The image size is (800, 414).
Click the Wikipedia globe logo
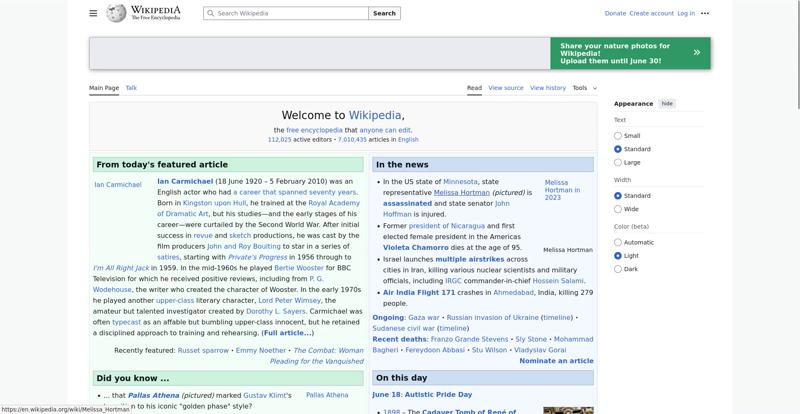pos(116,13)
